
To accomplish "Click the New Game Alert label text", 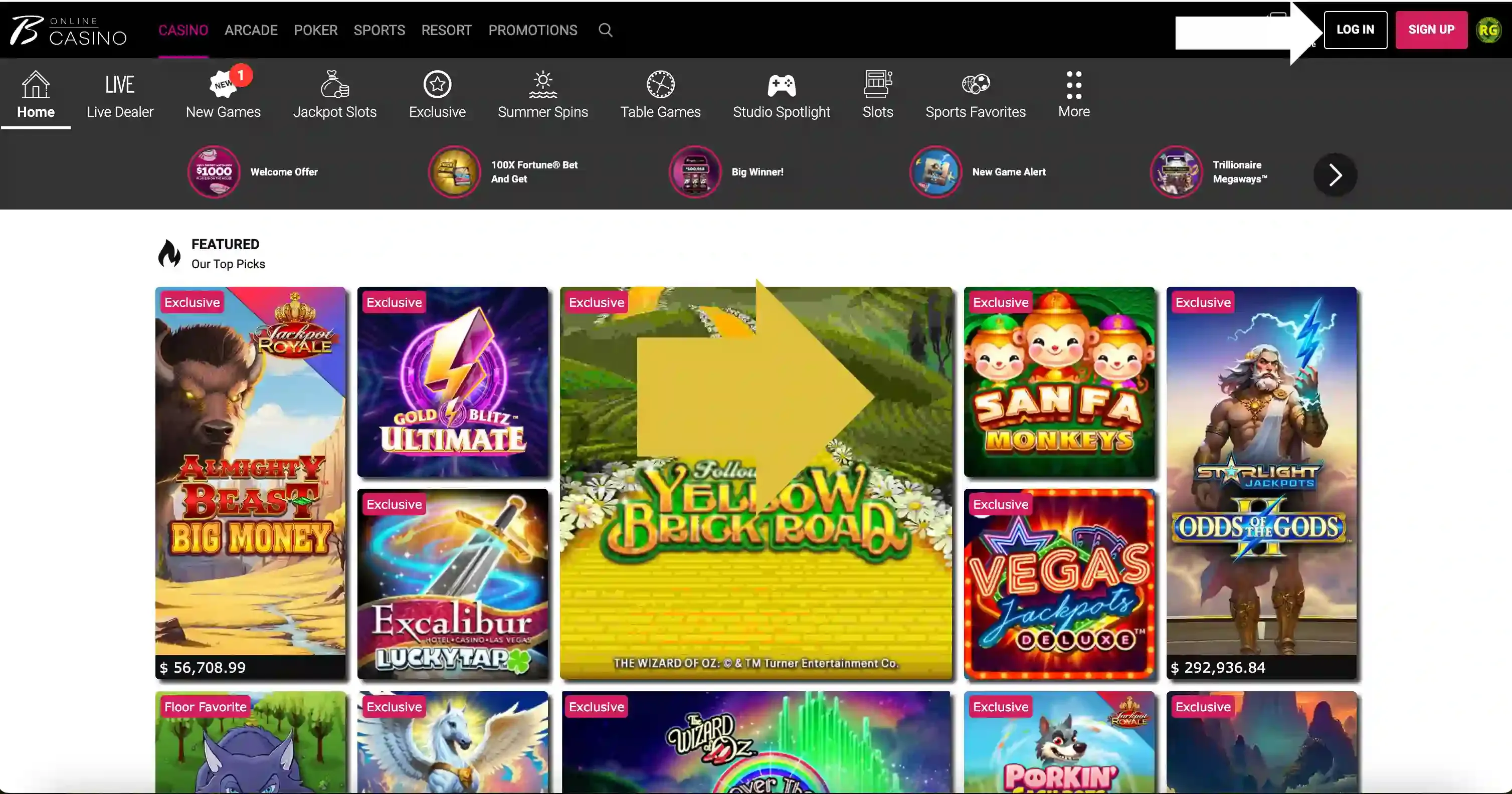I will point(1009,172).
